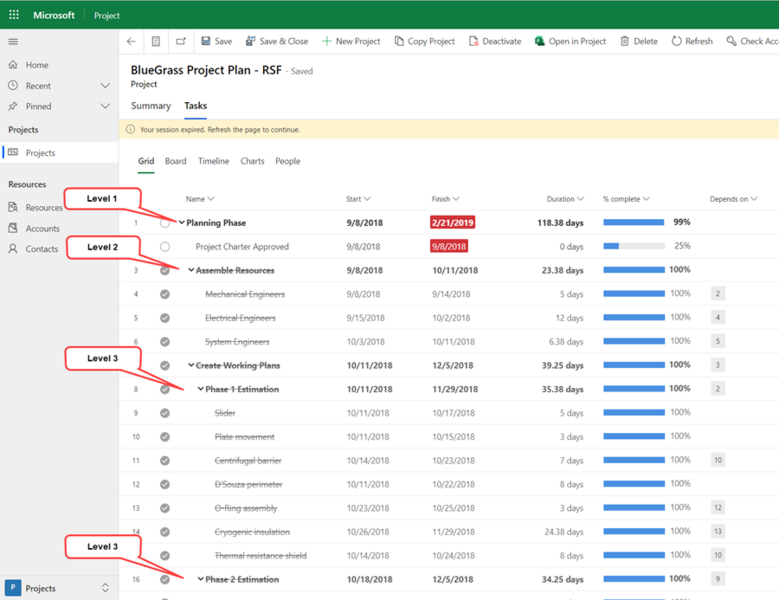Viewport: 779px width, 600px height.
Task: Click dependency badge 13 on Cryogenic insulation
Action: [717, 531]
